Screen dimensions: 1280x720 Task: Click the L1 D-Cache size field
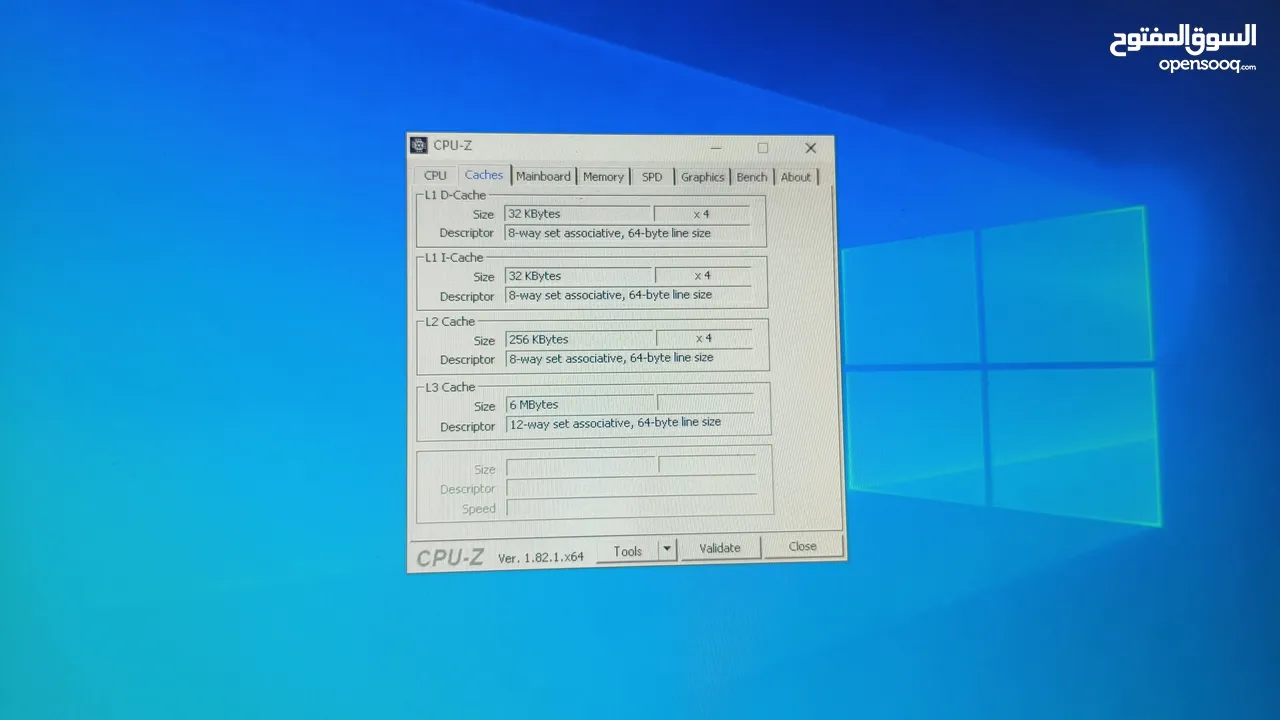click(x=577, y=214)
